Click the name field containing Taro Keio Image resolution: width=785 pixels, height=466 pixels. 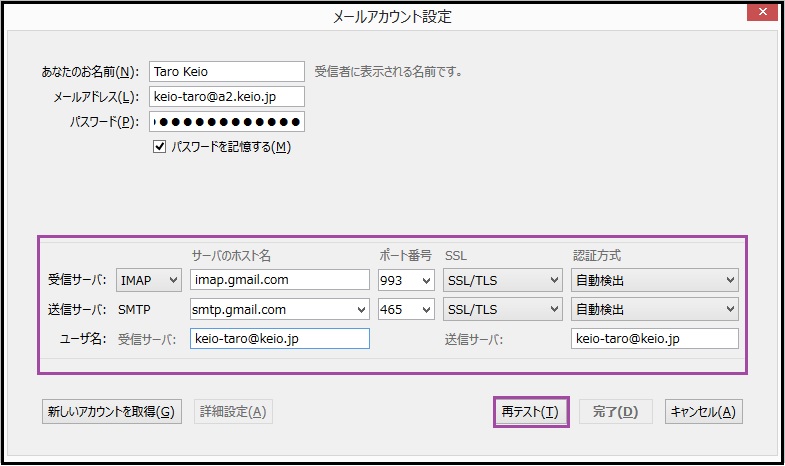click(226, 72)
